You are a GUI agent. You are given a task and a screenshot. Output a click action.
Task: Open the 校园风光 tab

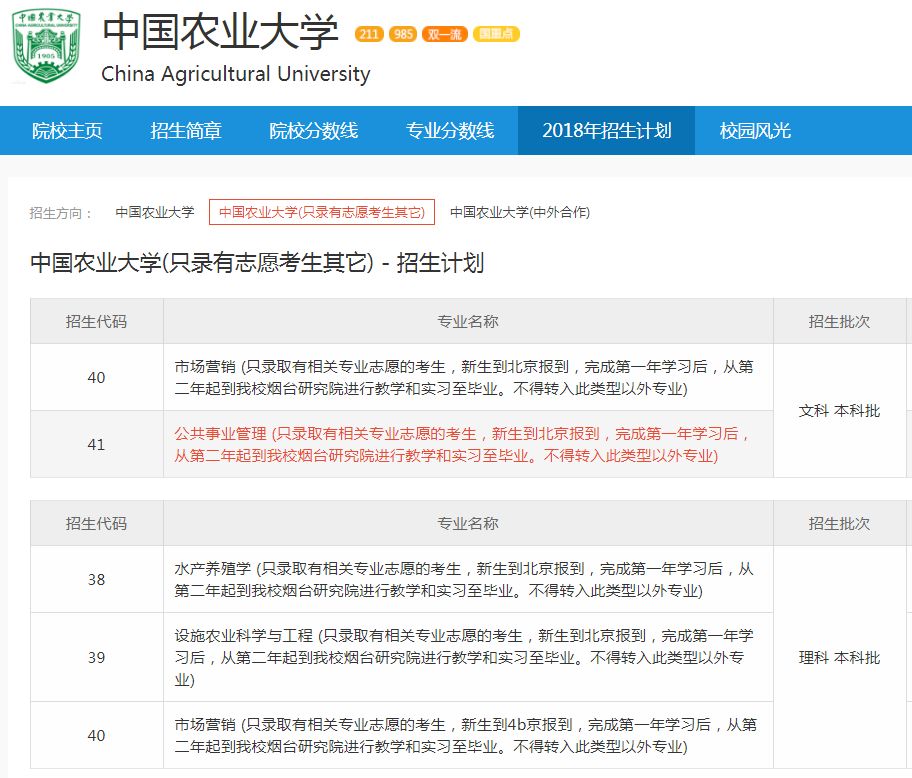point(755,130)
